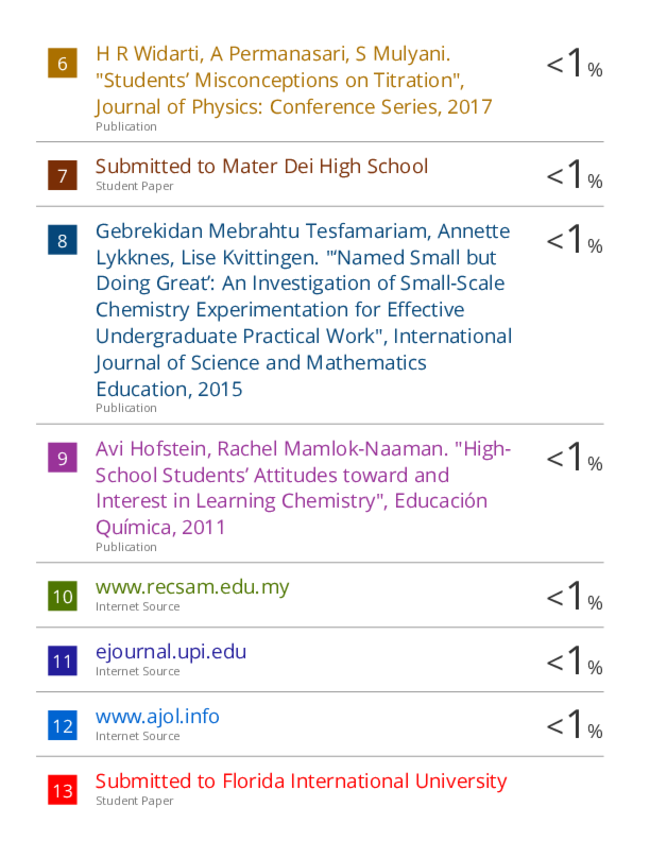Select the red number 13 badge
The height and width of the screenshot is (841, 650).
coord(62,790)
